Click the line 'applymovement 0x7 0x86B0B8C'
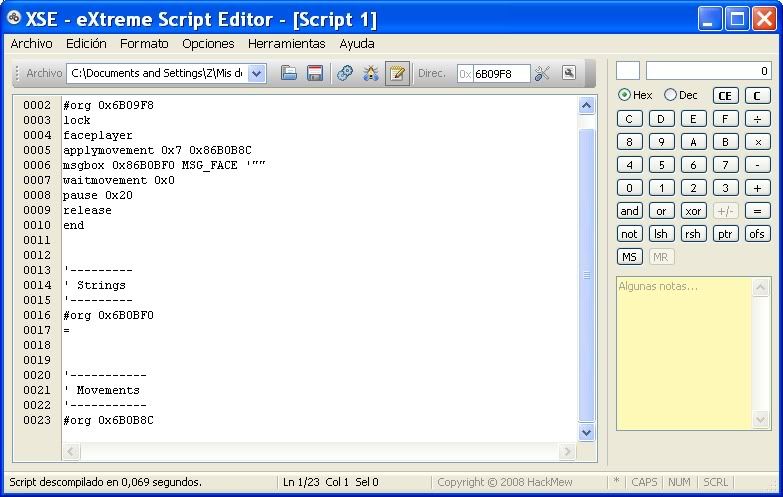Image resolution: width=783 pixels, height=497 pixels. (157, 150)
